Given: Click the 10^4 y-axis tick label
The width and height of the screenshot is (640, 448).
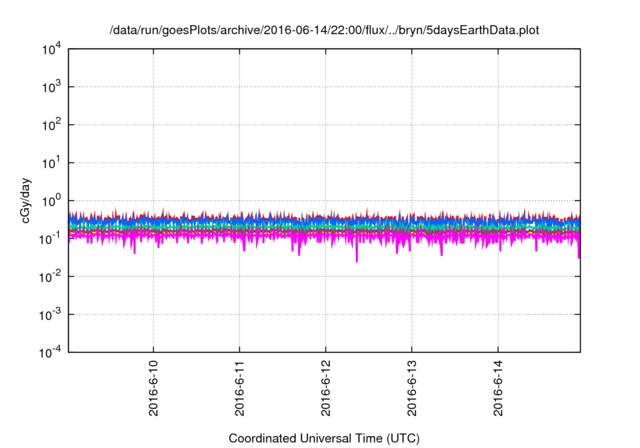Looking at the screenshot, I should pos(51,49).
